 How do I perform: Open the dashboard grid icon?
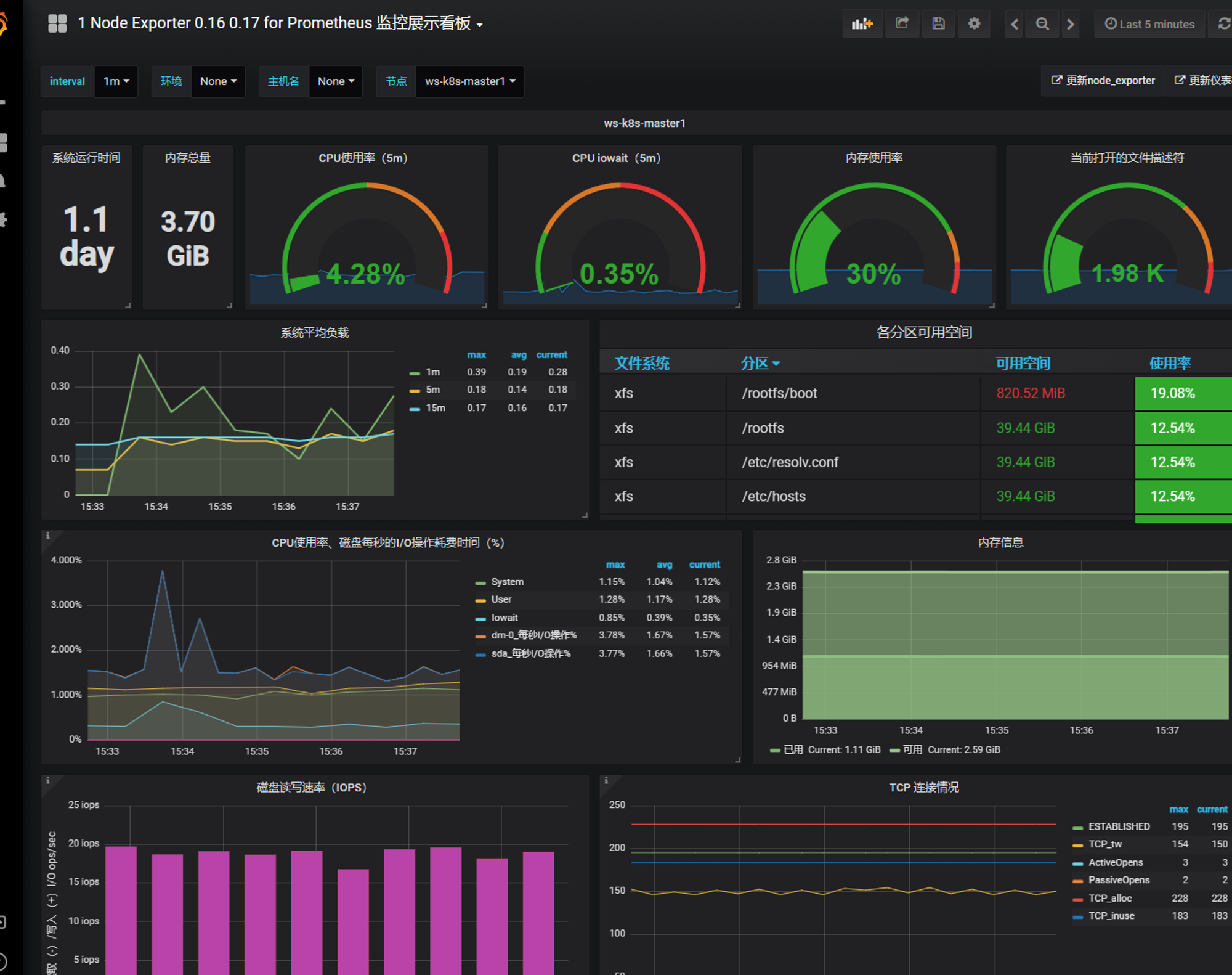point(57,24)
